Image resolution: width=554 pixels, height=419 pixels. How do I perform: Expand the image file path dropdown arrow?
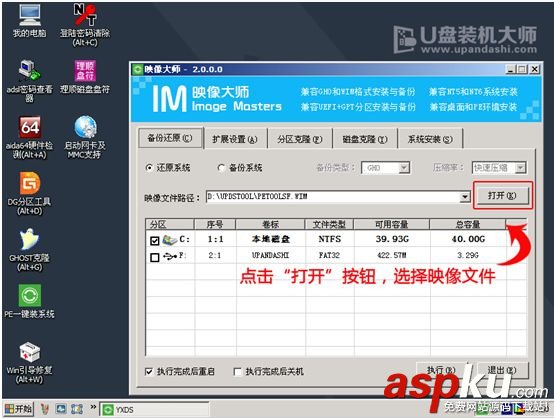465,197
